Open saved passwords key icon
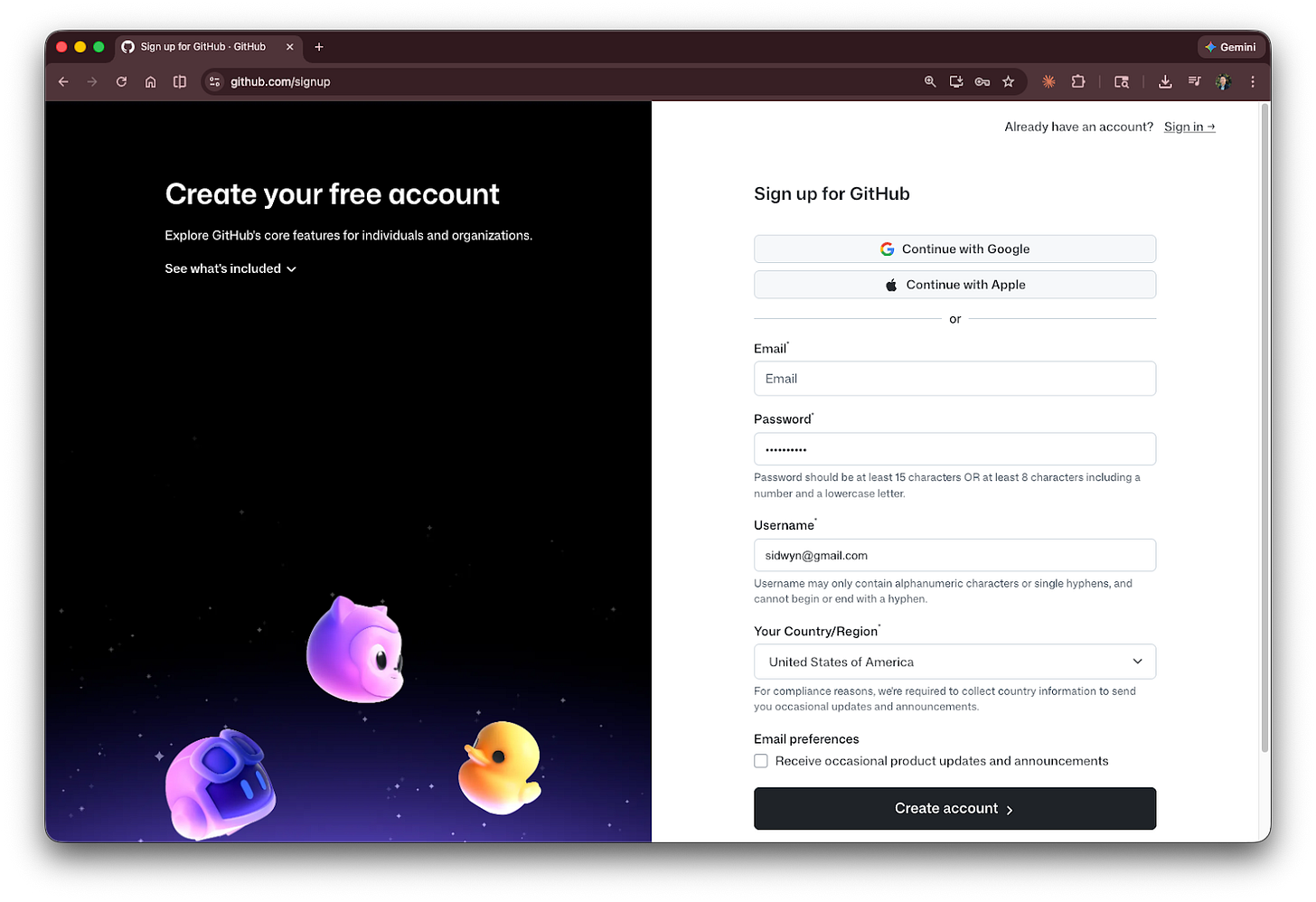Screen dimensions: 1316x902 tap(982, 81)
